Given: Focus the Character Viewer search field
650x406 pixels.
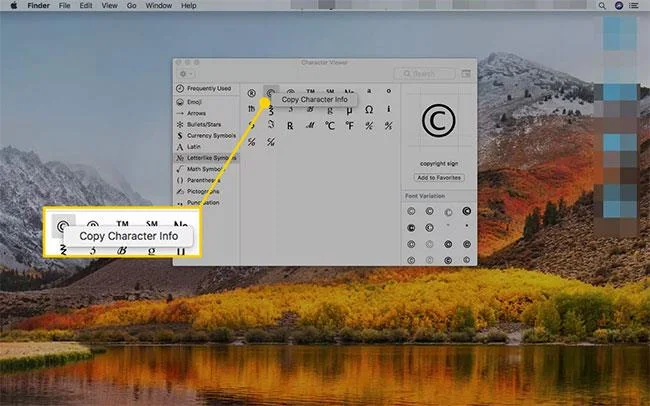Looking at the screenshot, I should tap(424, 74).
